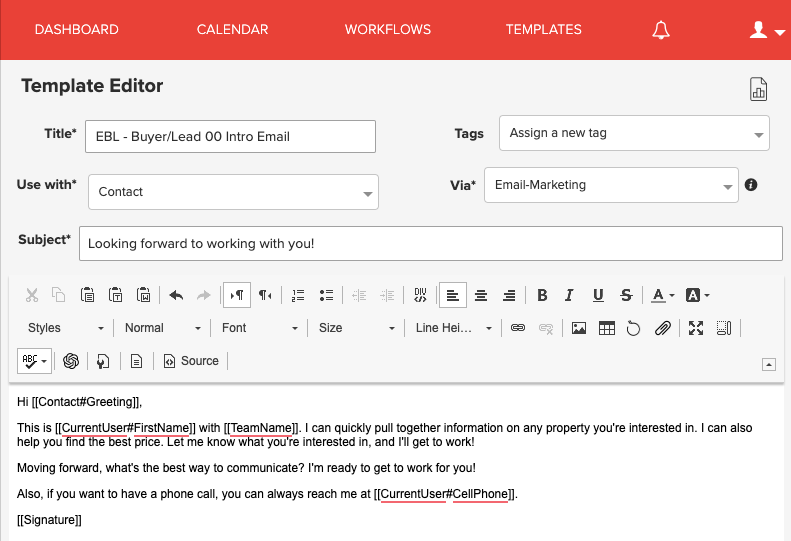Toggle strikethrough formatting
Viewport: 791px width, 541px height.
pos(626,295)
